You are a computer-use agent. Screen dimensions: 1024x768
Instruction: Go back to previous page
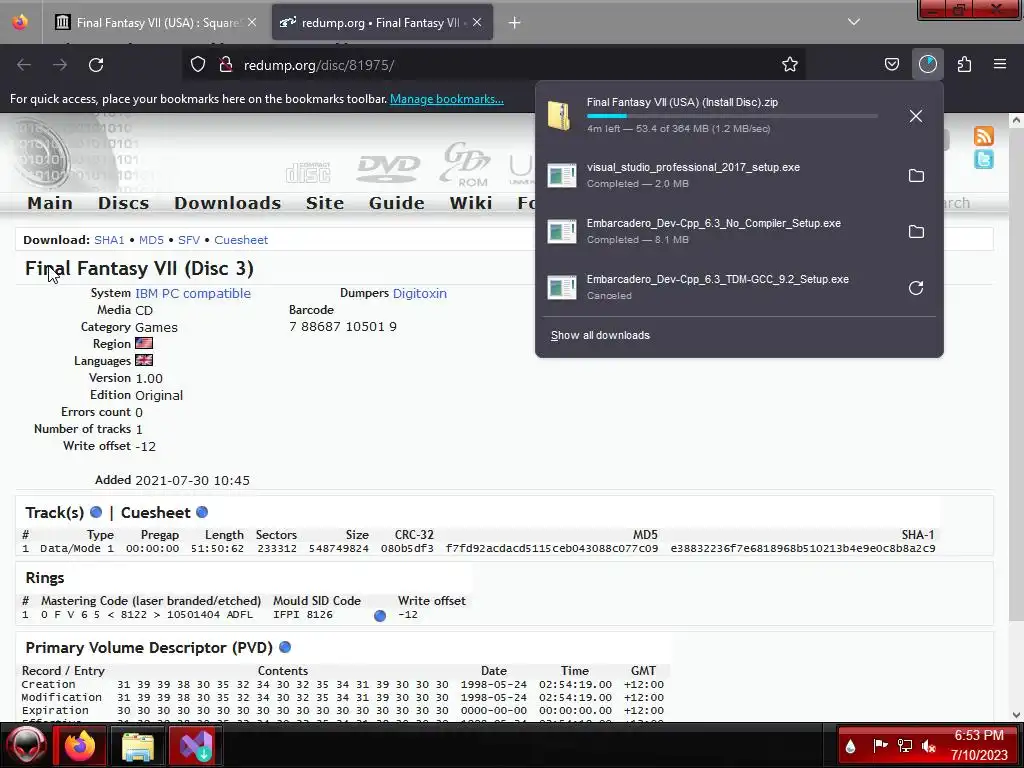tap(24, 65)
